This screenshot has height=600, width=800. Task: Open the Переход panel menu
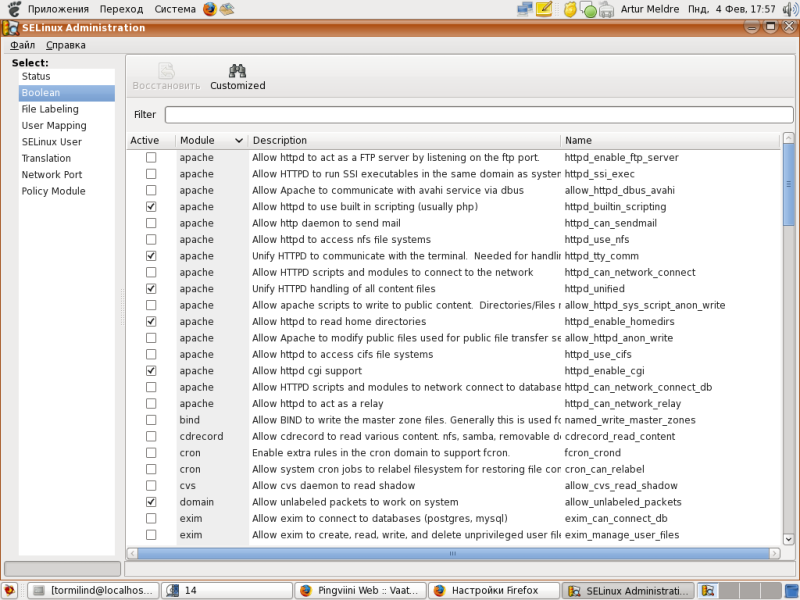(121, 9)
